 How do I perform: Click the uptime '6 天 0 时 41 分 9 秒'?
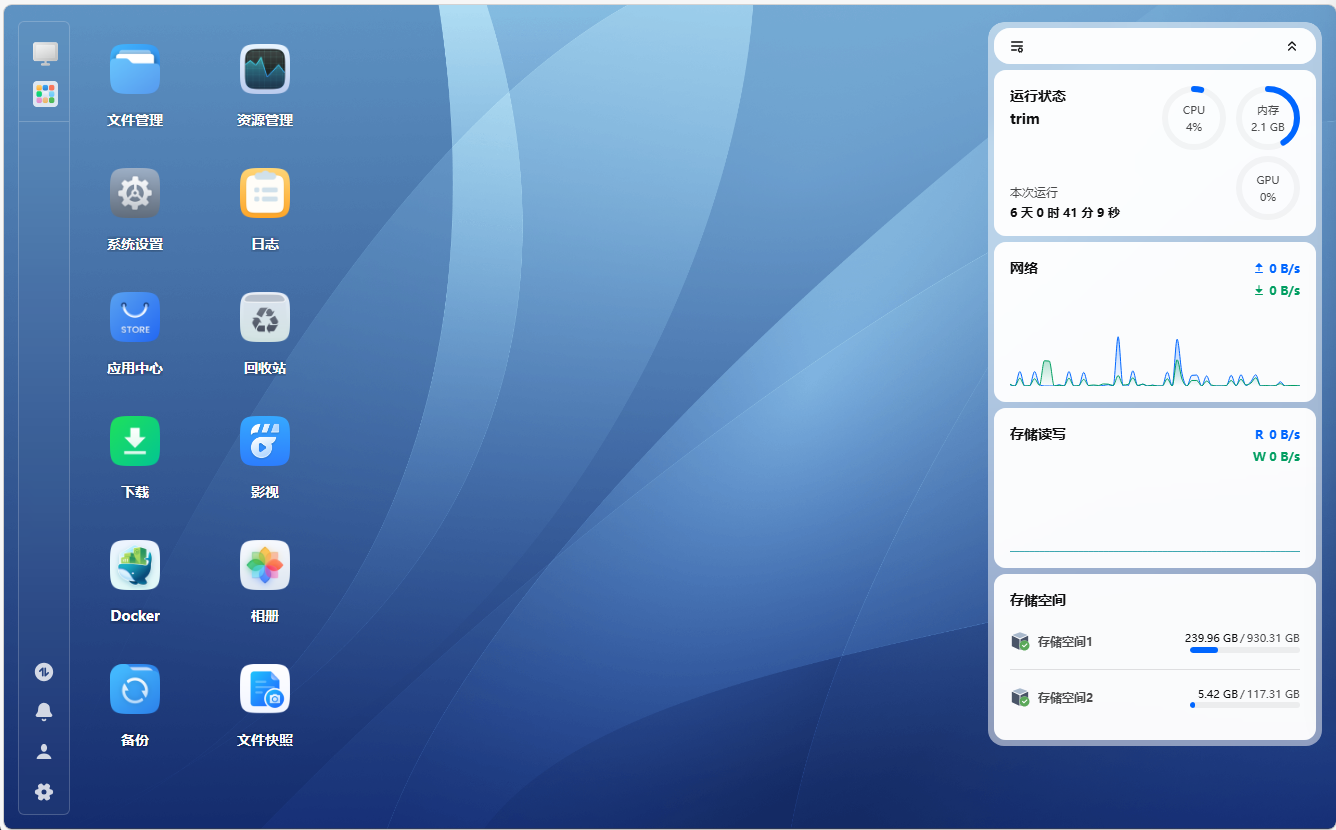pyautogui.click(x=1065, y=213)
